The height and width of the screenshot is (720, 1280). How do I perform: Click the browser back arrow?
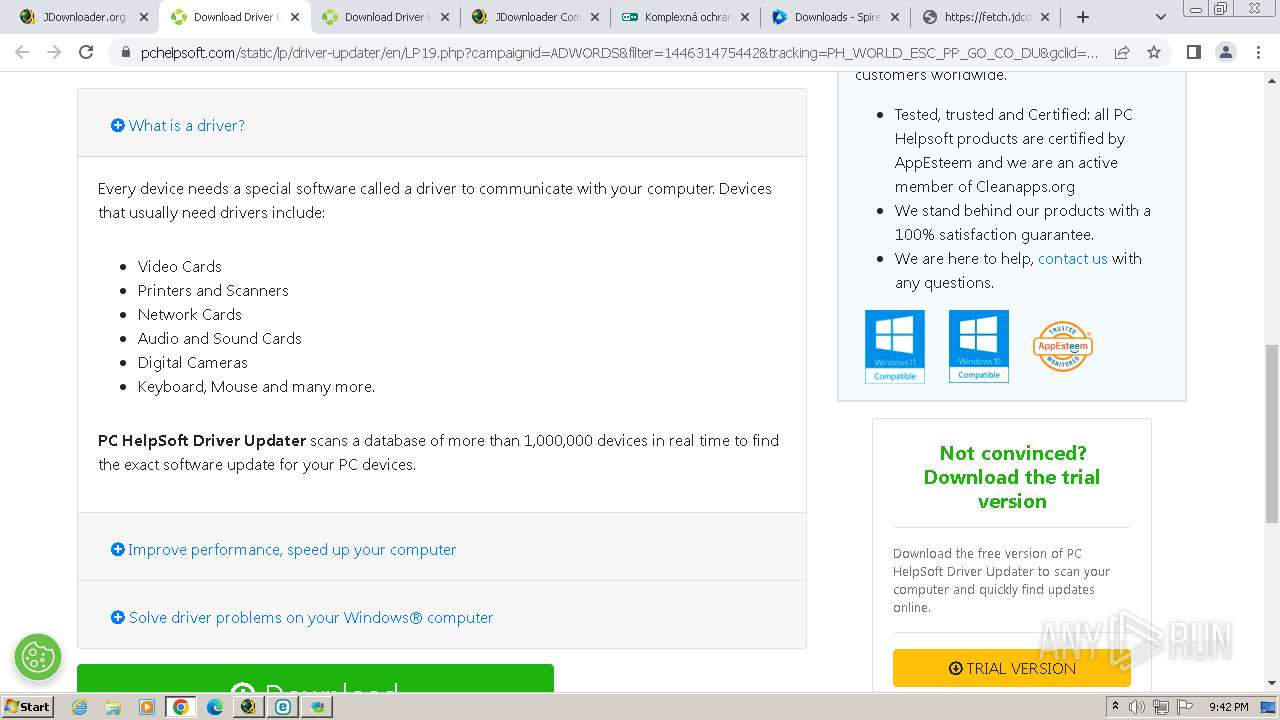(22, 52)
